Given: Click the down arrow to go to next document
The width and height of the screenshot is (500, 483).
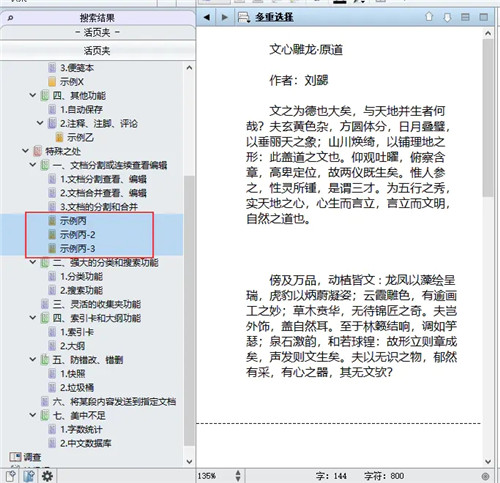Looking at the screenshot, I should 447,17.
